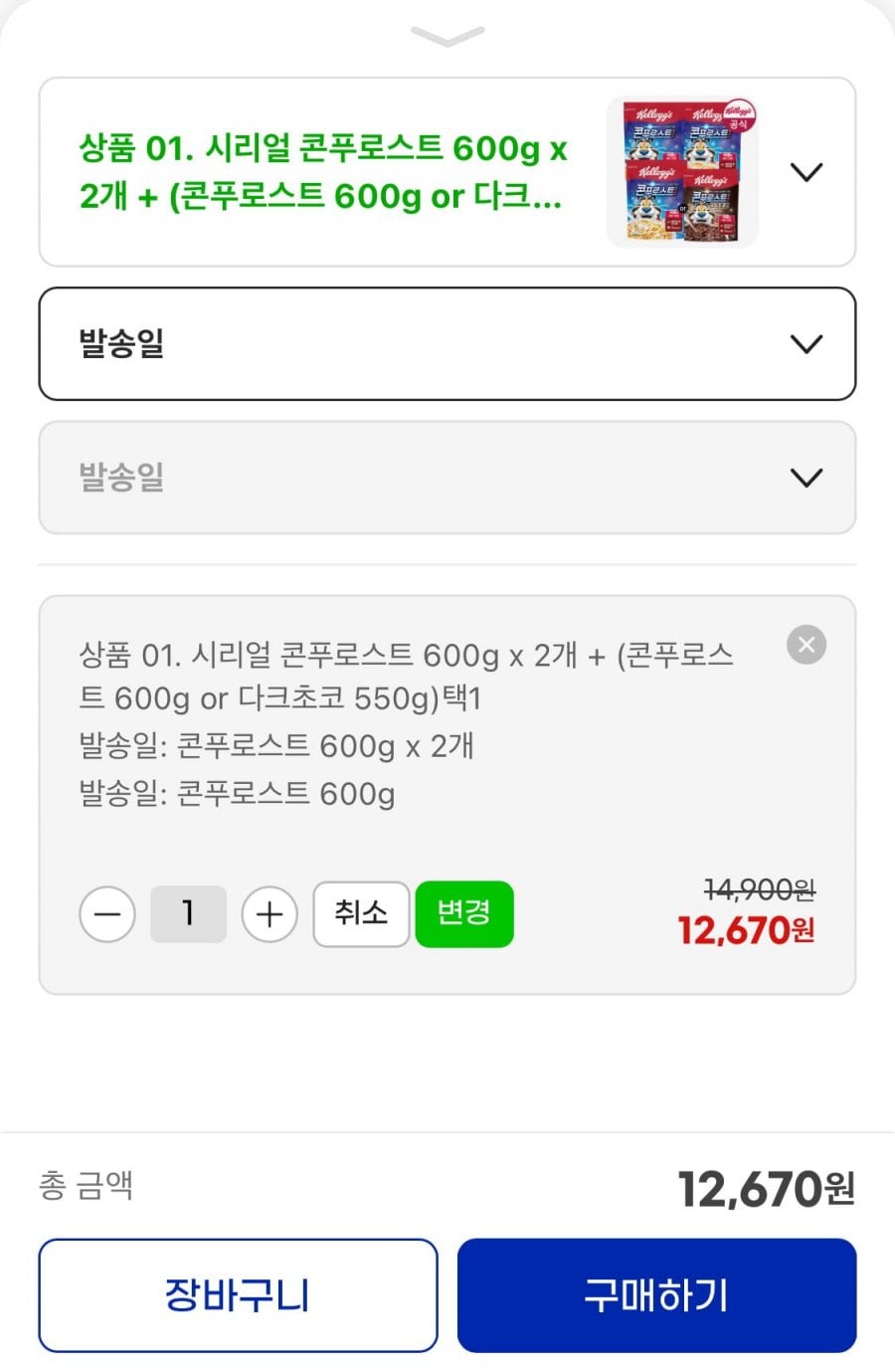Click the quantity field showing 1
Screen dimensions: 895x1372
coord(188,914)
